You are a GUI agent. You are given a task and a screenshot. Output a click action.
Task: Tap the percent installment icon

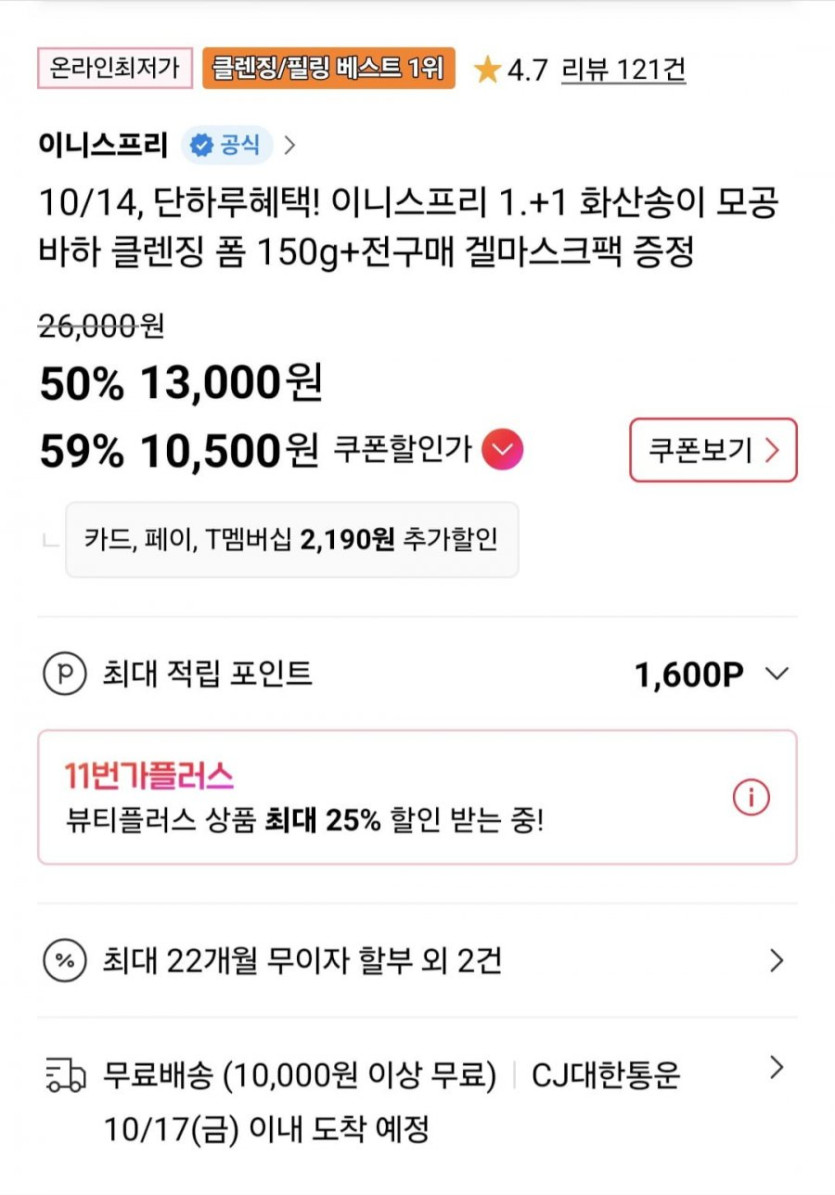[x=66, y=961]
